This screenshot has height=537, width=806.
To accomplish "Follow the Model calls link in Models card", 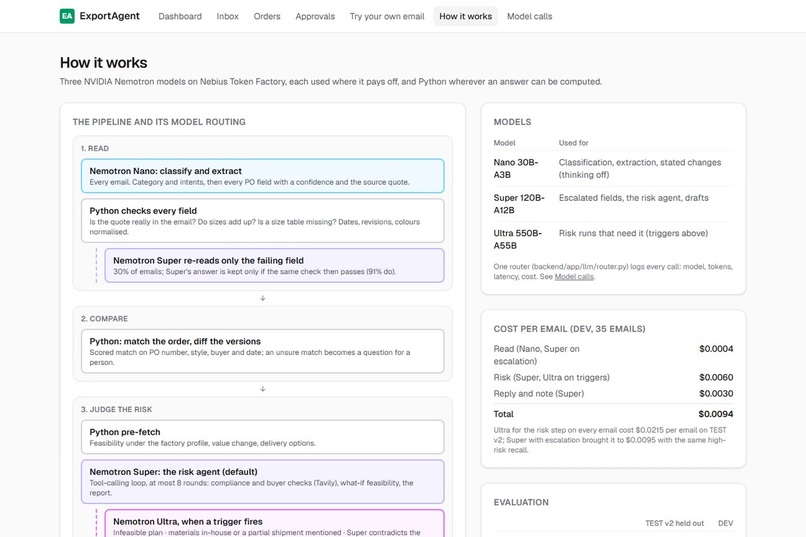I will tap(574, 276).
